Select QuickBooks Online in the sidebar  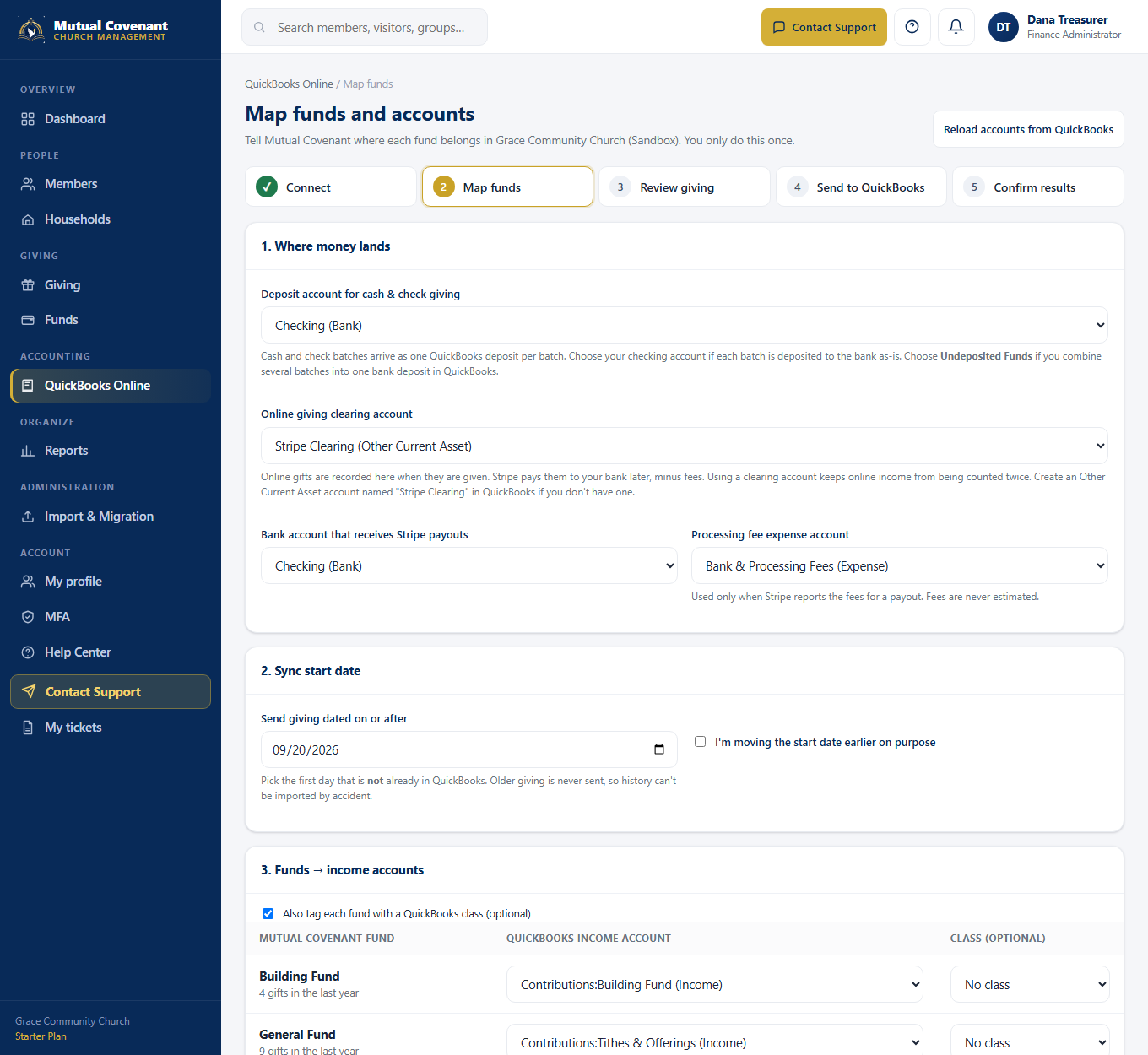coord(111,386)
